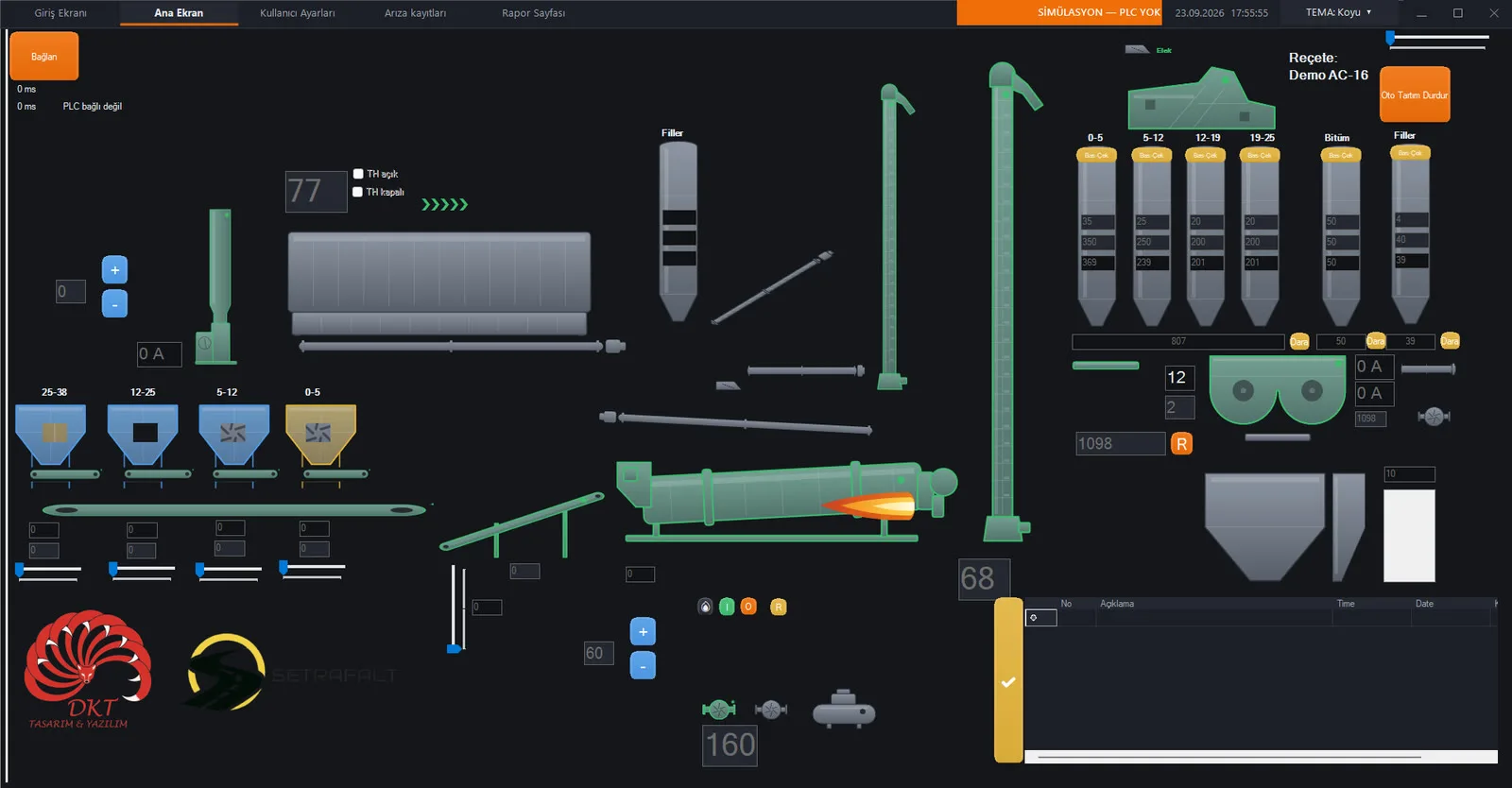The height and width of the screenshot is (788, 1512).
Task: Click Bas-Çek button on 0-5 hot bin
Action: click(1096, 155)
